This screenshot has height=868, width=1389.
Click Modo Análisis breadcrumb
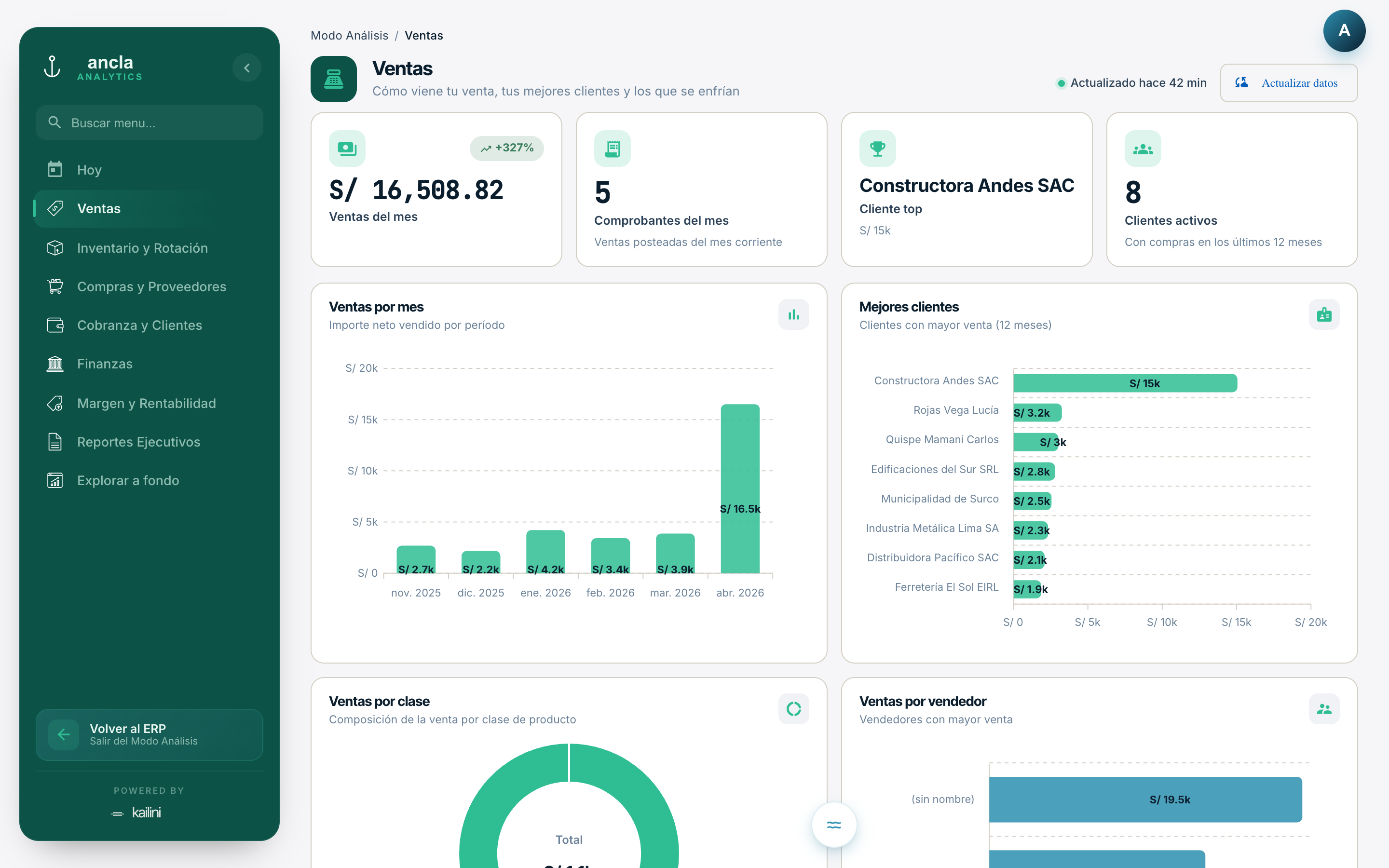(349, 36)
